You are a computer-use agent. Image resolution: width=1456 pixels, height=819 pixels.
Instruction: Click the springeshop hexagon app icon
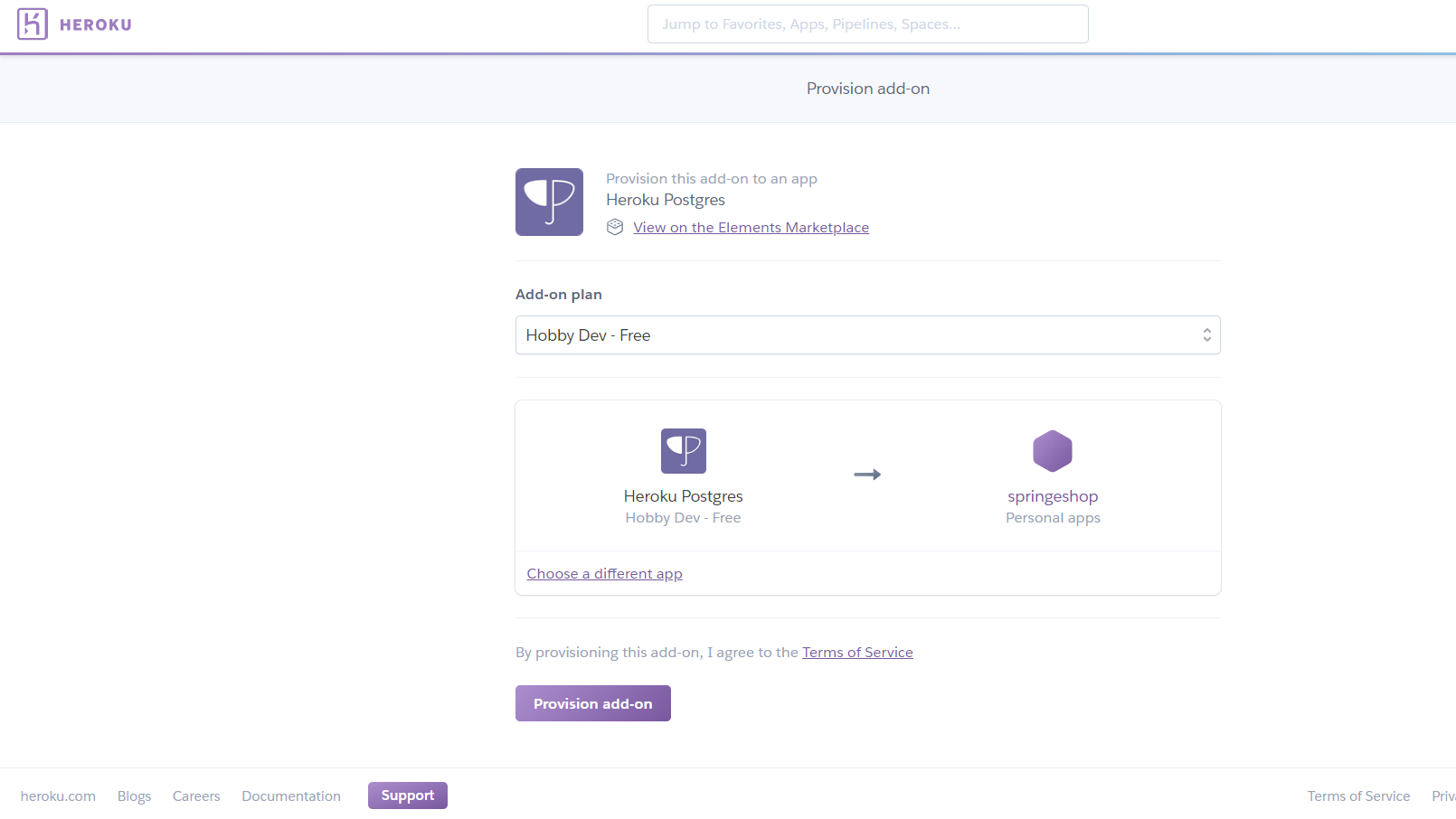pos(1053,451)
